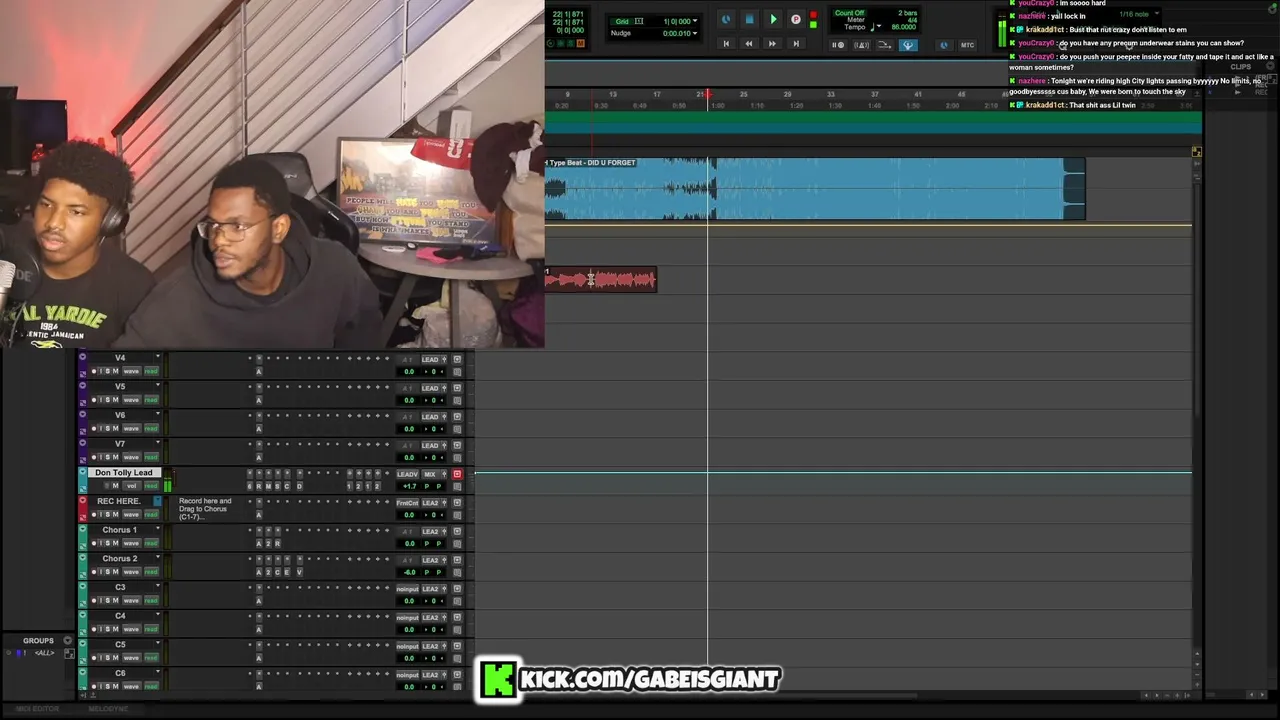1280x720 pixels.
Task: Select the MIX output on Don Tolly Lead
Action: click(430, 474)
